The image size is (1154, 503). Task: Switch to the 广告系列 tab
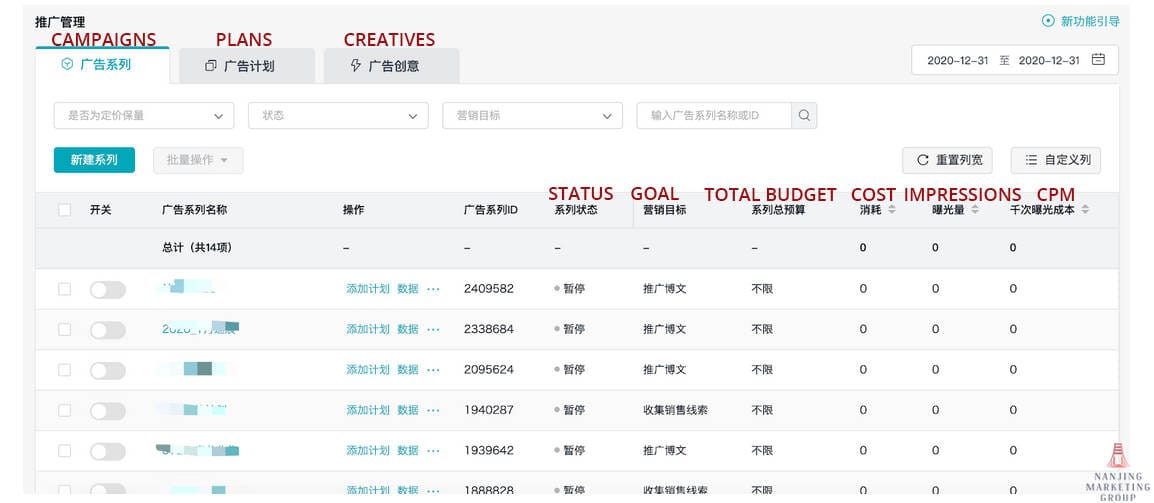pyautogui.click(x=102, y=65)
